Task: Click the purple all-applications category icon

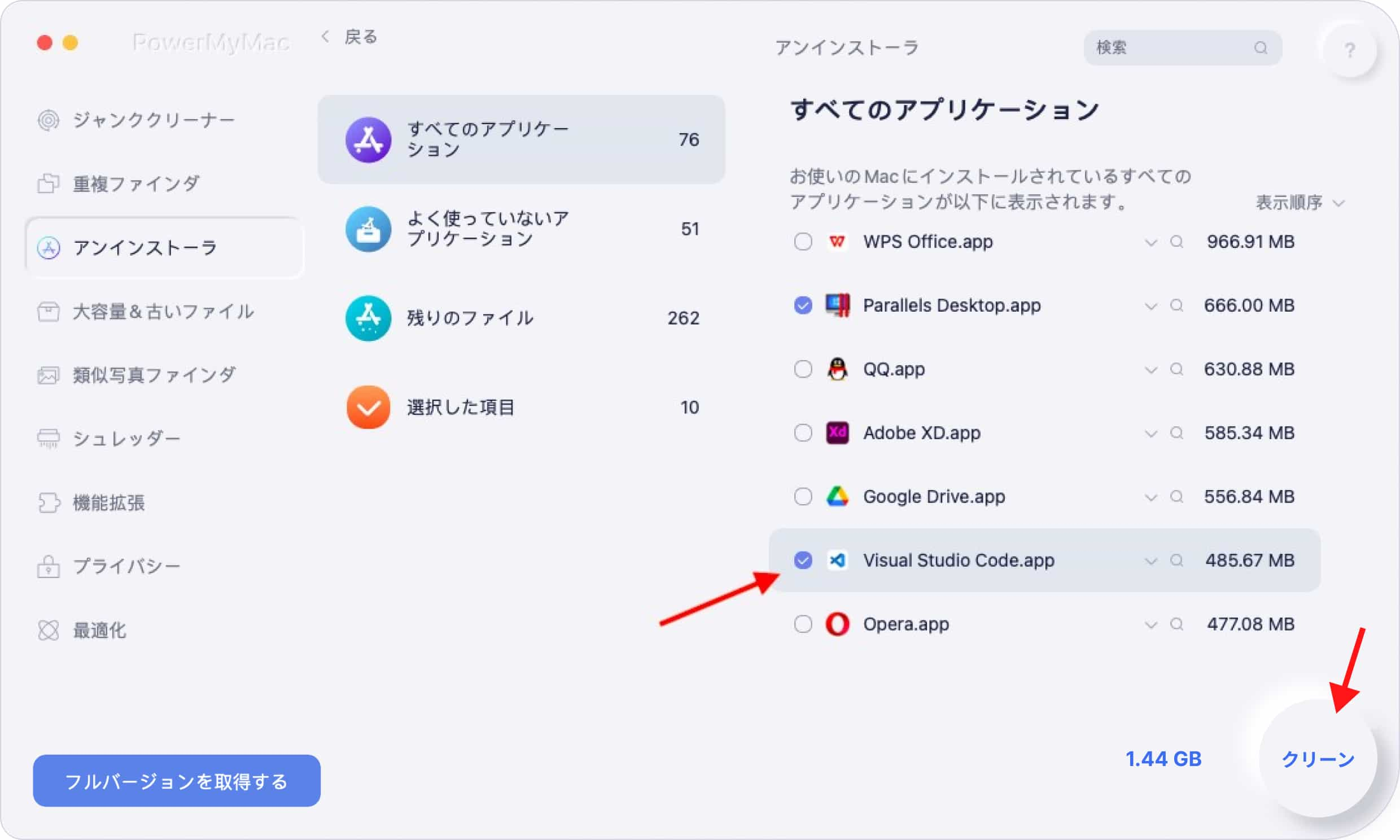Action: point(369,140)
